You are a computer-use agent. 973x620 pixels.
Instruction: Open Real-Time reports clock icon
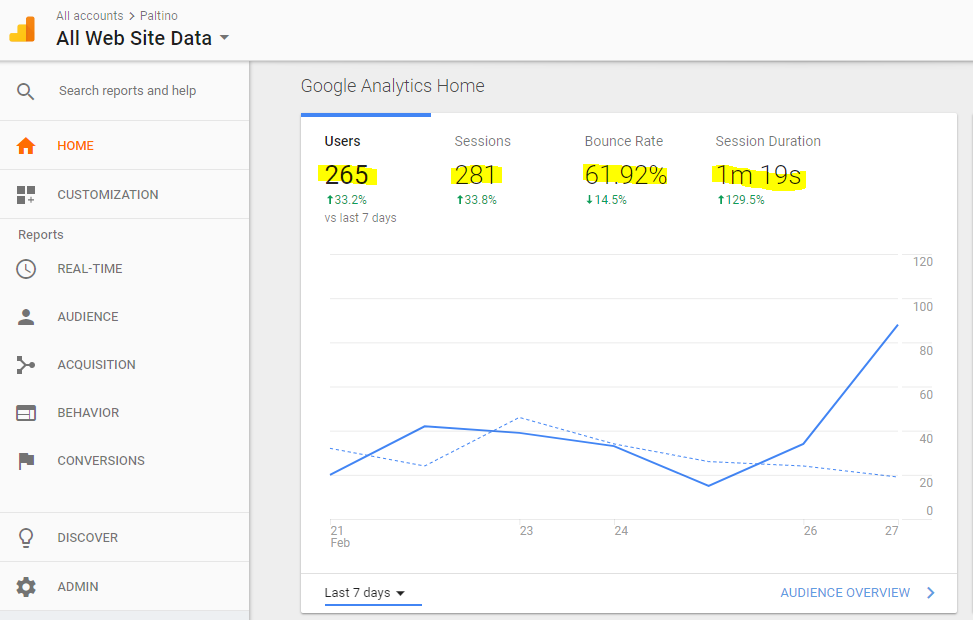(x=26, y=269)
